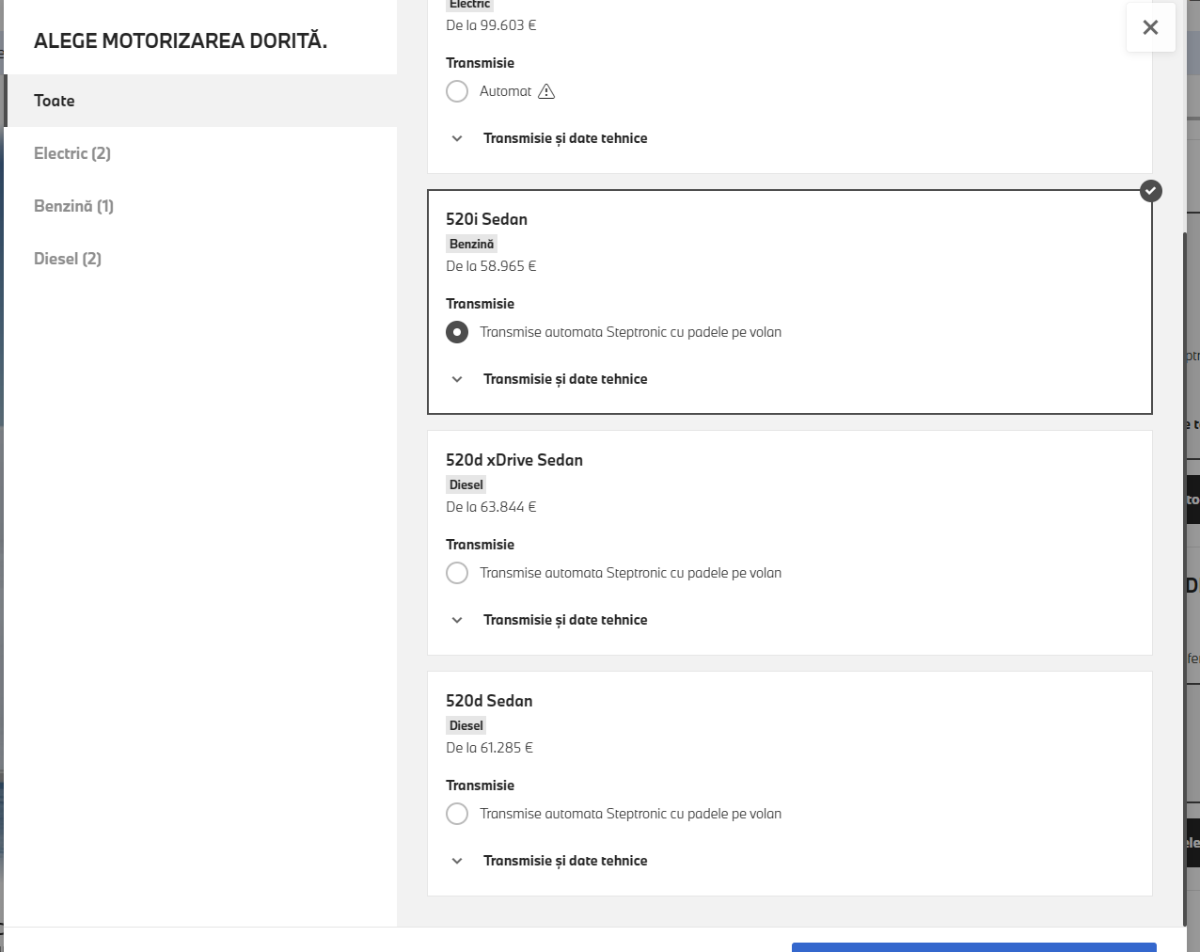Screen dimensions: 1200x952
Task: Click the chevron arrow under 520d Sedan
Action: click(x=457, y=861)
